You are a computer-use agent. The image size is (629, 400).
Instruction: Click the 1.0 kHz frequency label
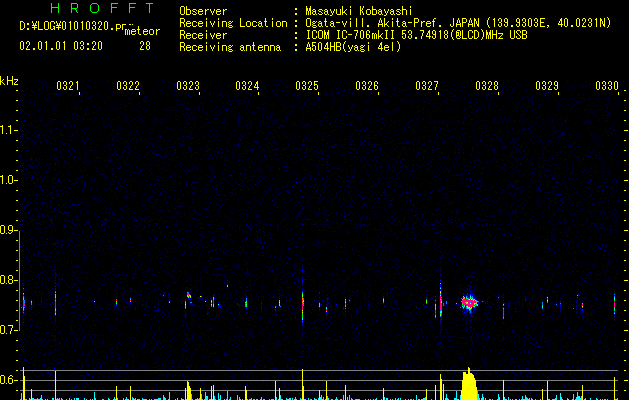pyautogui.click(x=8, y=180)
